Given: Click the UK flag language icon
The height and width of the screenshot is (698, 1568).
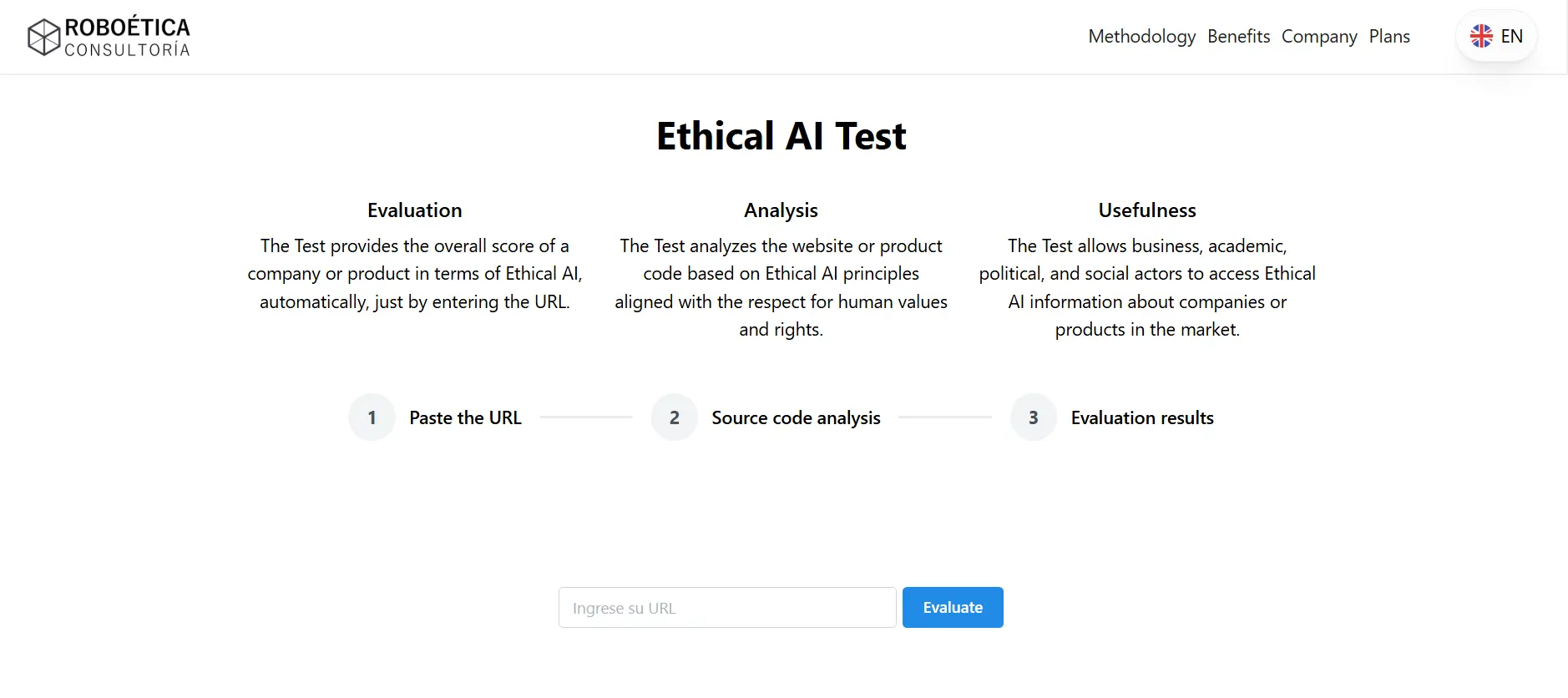Looking at the screenshot, I should pyautogui.click(x=1481, y=36).
